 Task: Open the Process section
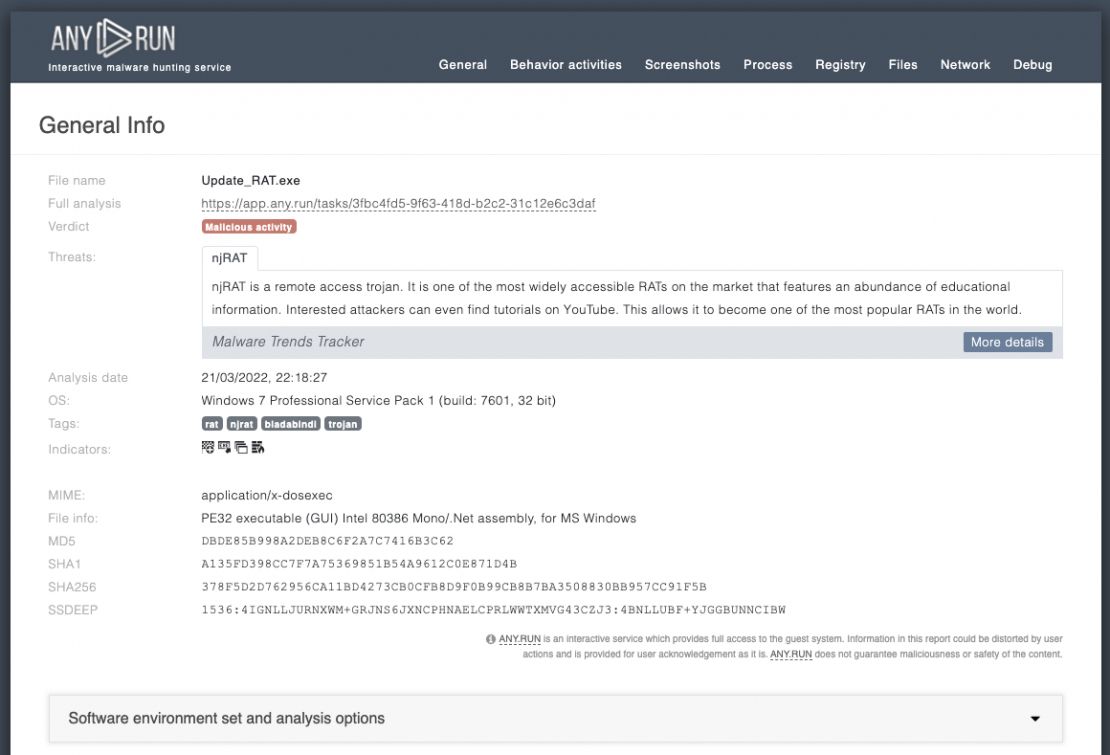(767, 65)
